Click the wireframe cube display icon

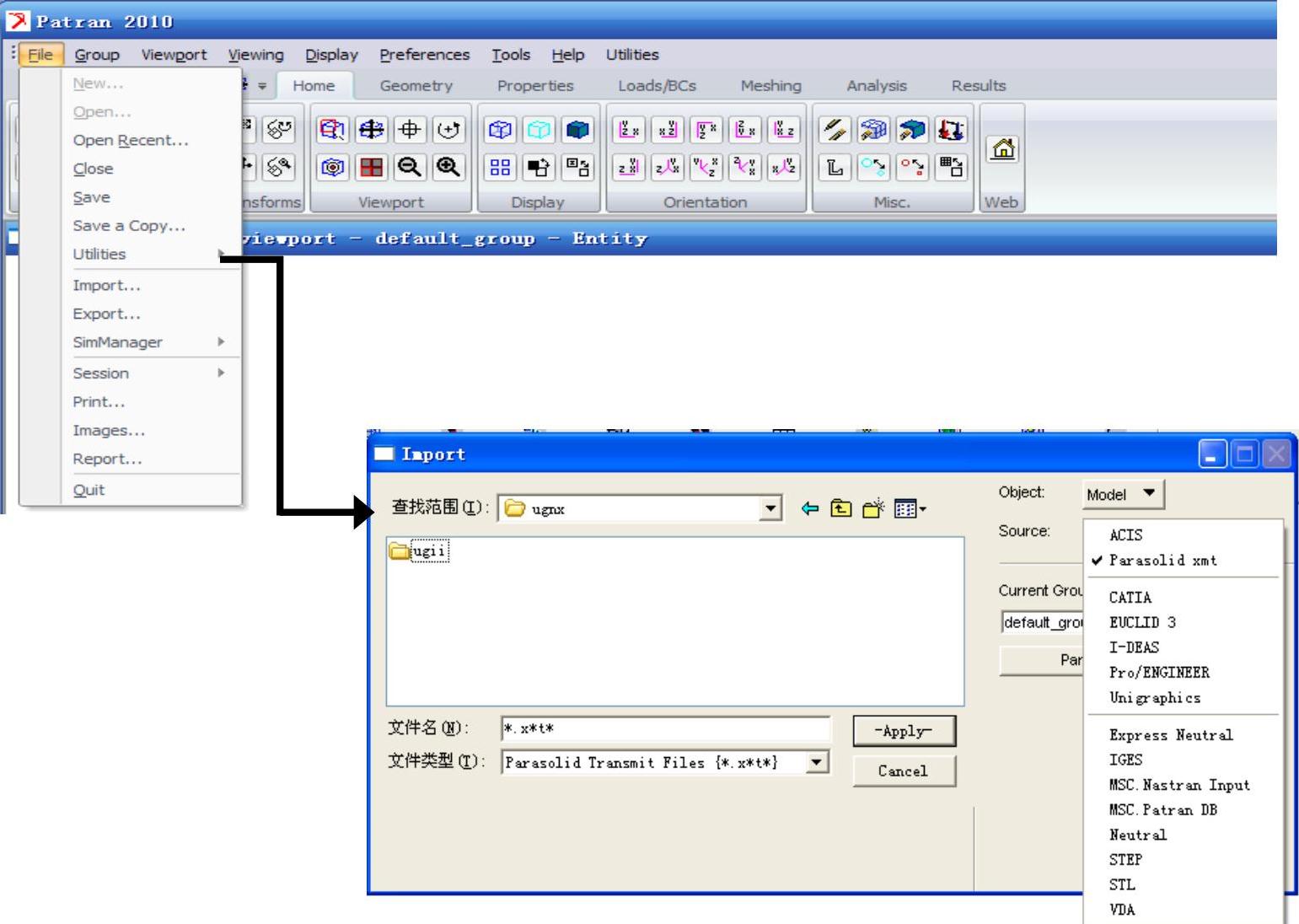[500, 130]
